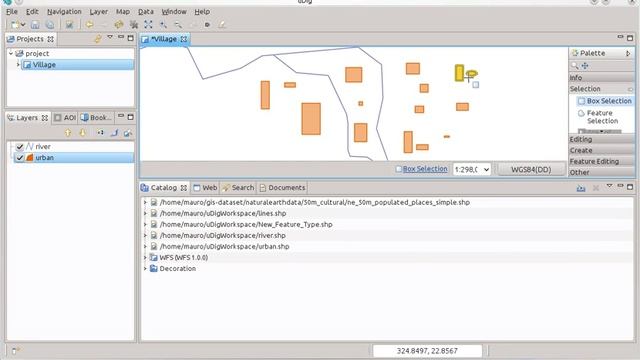Expand the lines.shp catalog entry

145,213
